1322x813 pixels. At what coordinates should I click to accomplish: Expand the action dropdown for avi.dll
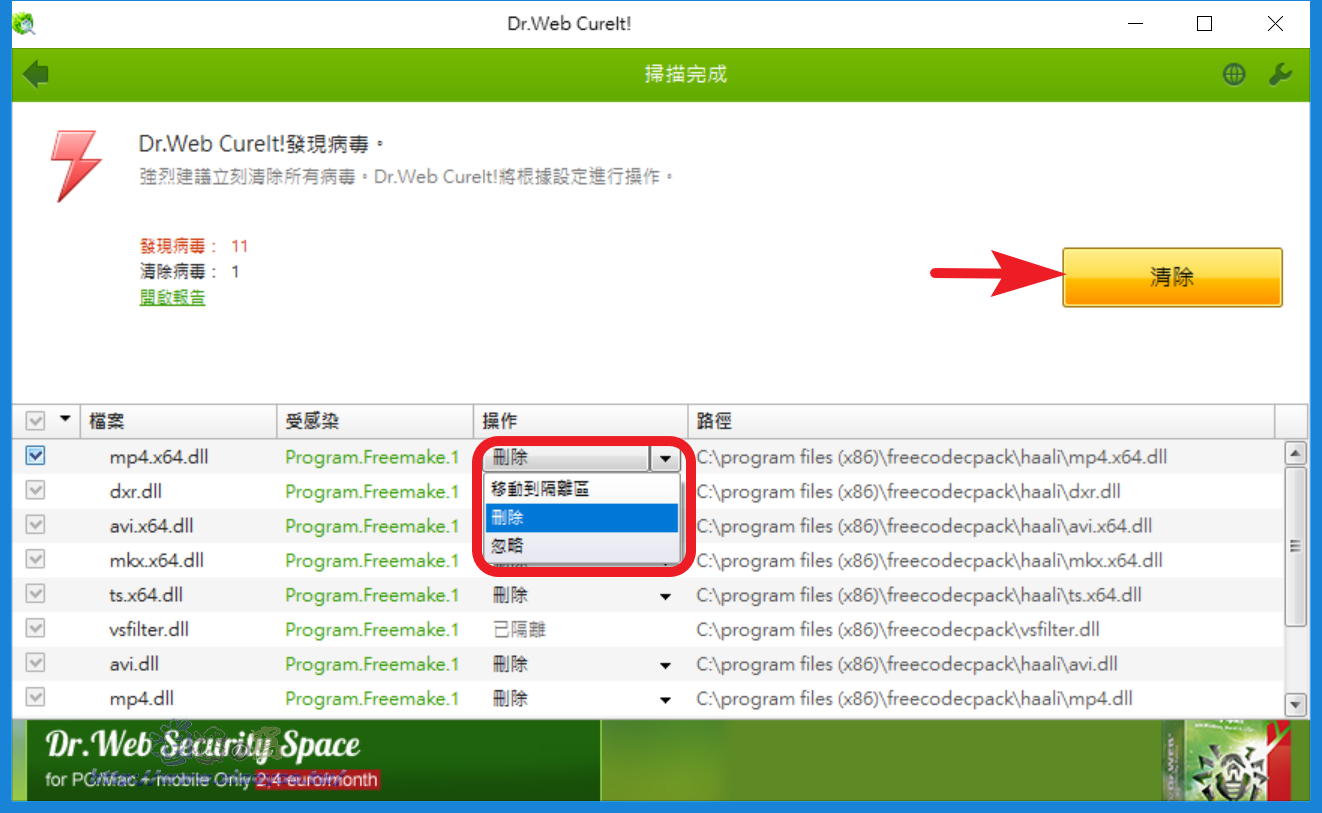[665, 666]
